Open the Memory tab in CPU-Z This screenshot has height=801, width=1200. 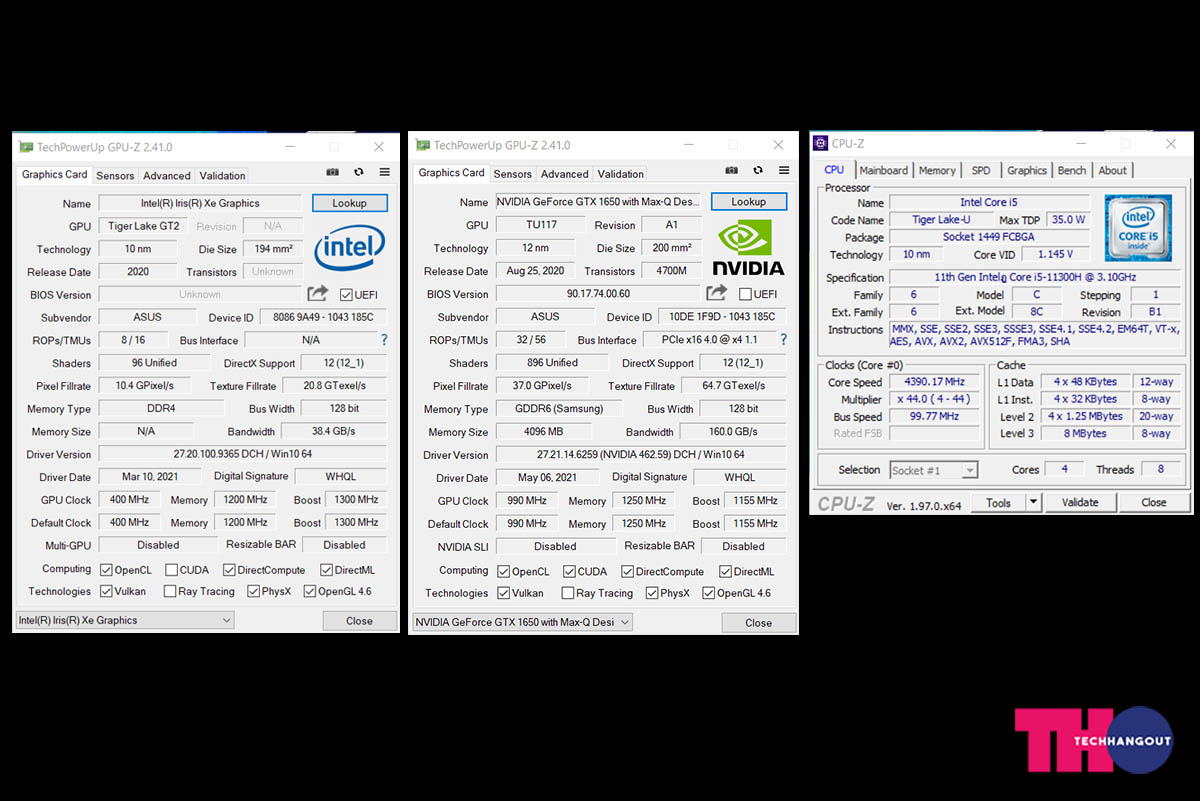coord(937,170)
